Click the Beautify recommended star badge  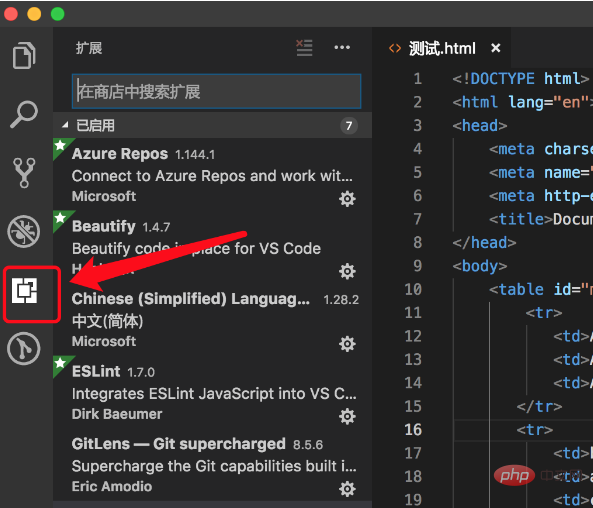(61, 217)
